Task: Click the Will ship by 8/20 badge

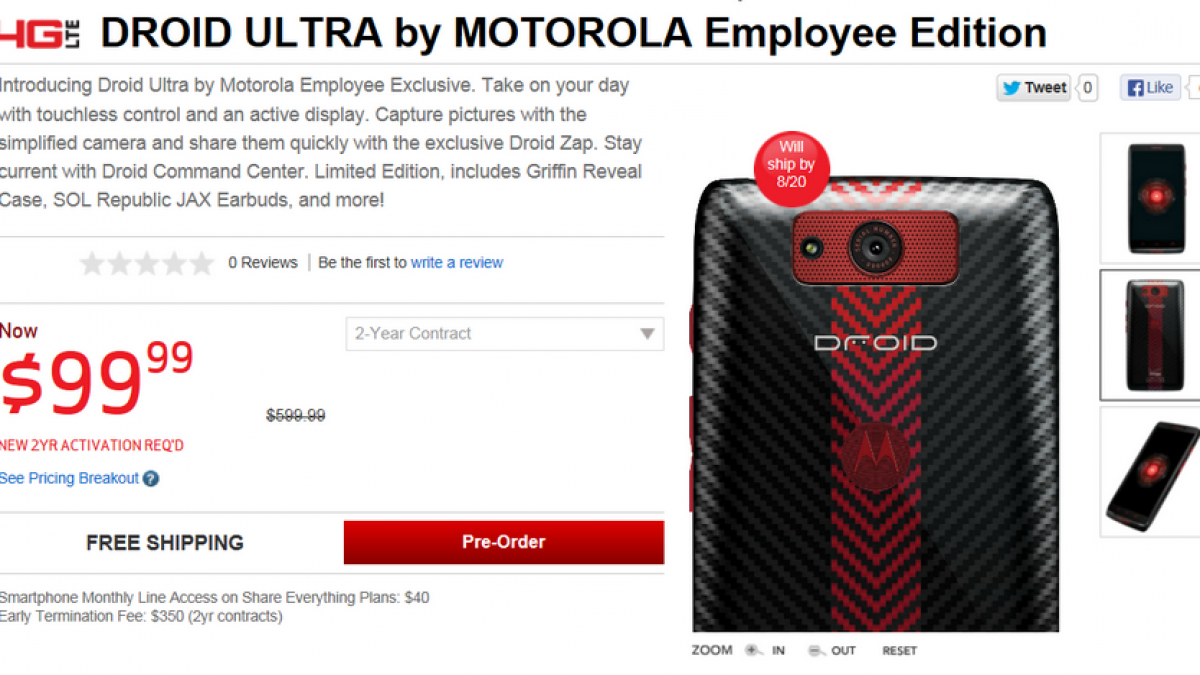Action: (792, 166)
